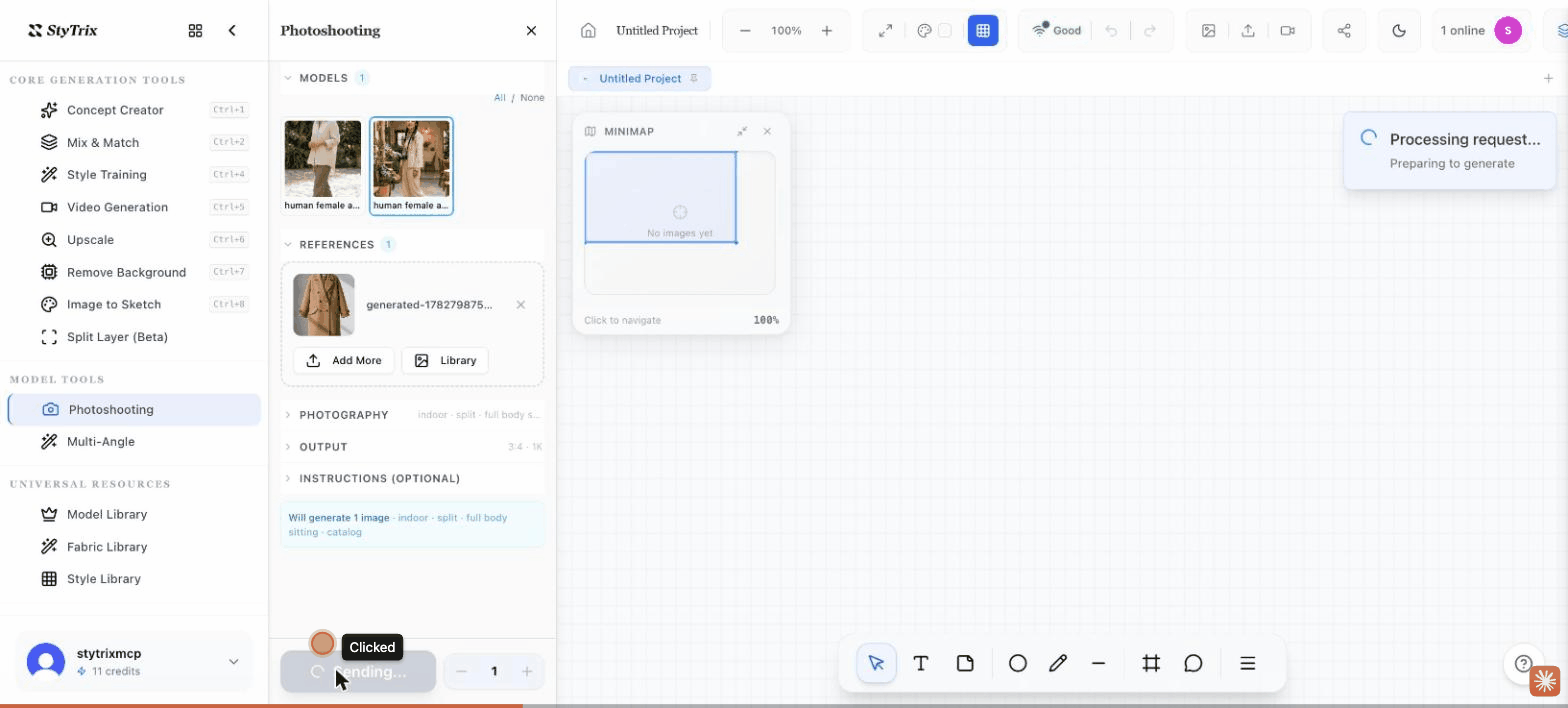The image size is (1568, 708).
Task: Click the white canvas color swatch
Action: [944, 31]
